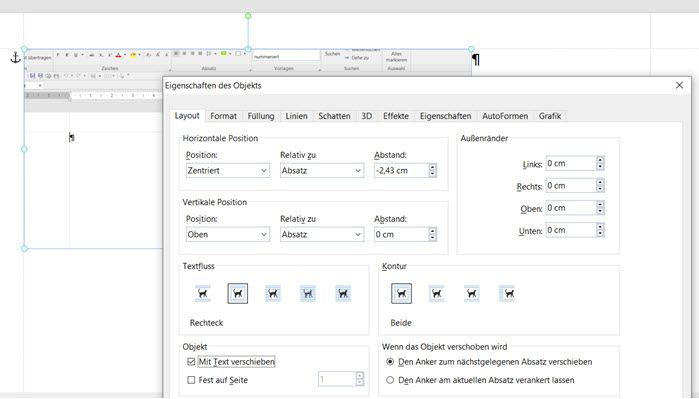This screenshot has height=399, width=699.
Task: Select Den Anker zum nächstgelegenen Absatz verschieben
Action: pyautogui.click(x=390, y=362)
